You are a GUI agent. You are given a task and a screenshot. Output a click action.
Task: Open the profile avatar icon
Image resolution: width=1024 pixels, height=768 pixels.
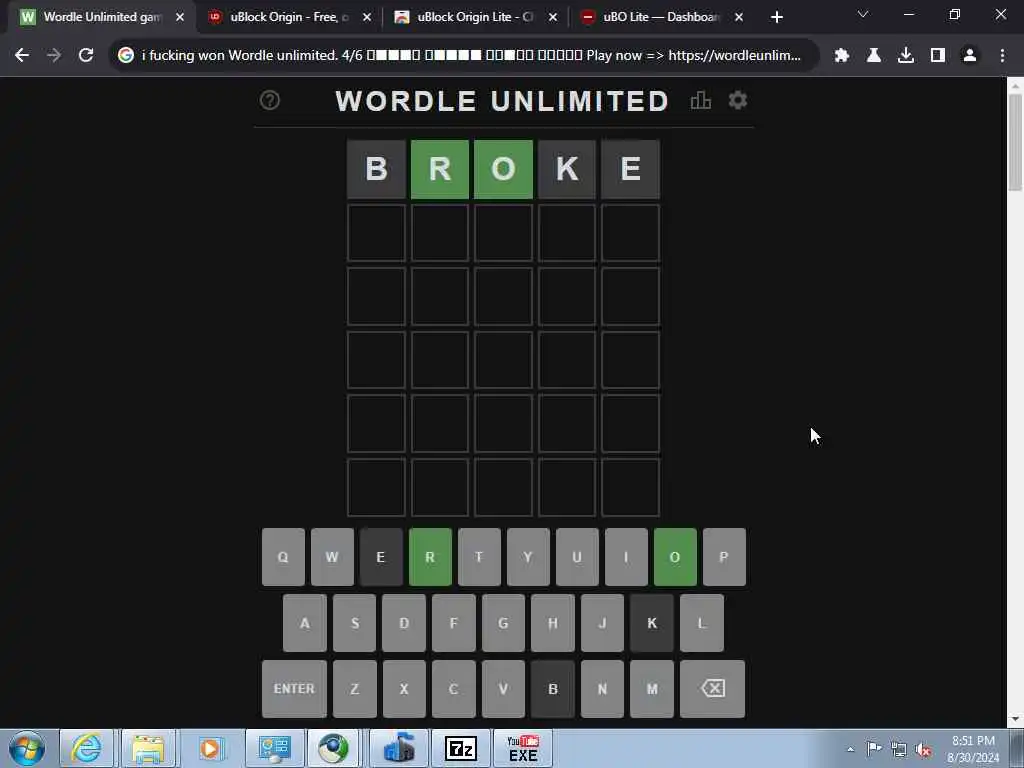(x=970, y=56)
